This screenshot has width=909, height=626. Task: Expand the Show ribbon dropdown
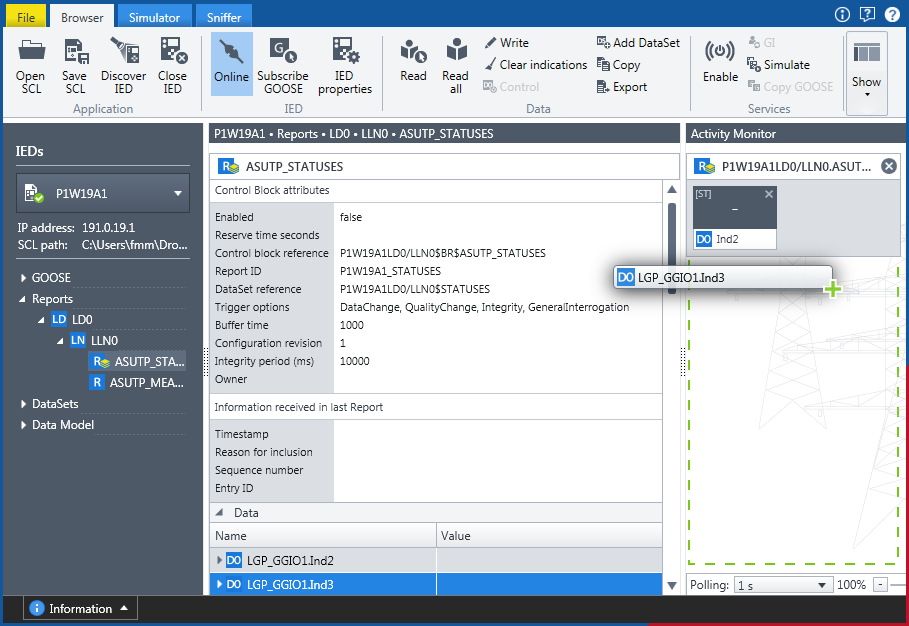point(867,68)
